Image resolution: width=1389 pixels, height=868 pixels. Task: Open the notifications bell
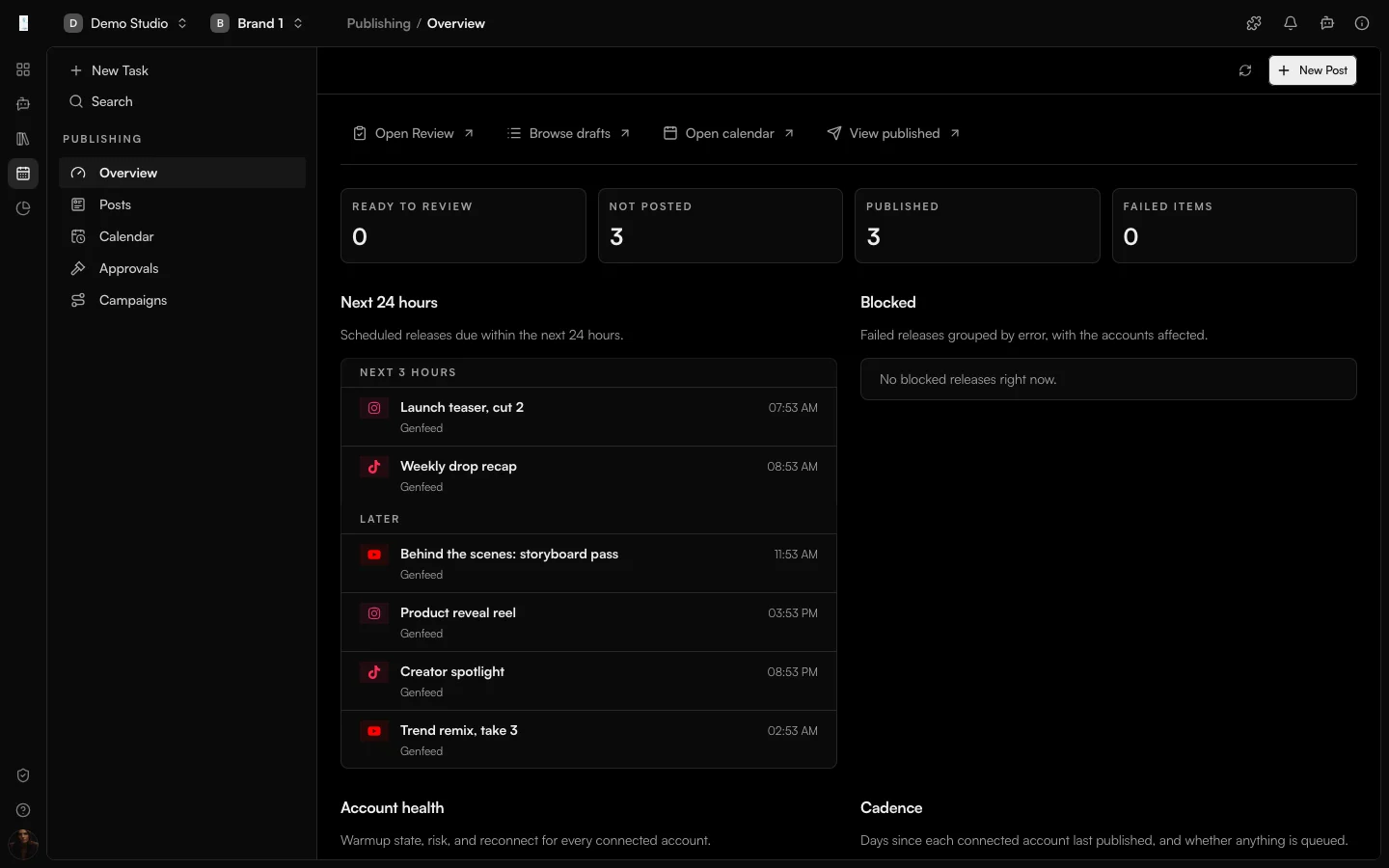tap(1291, 23)
